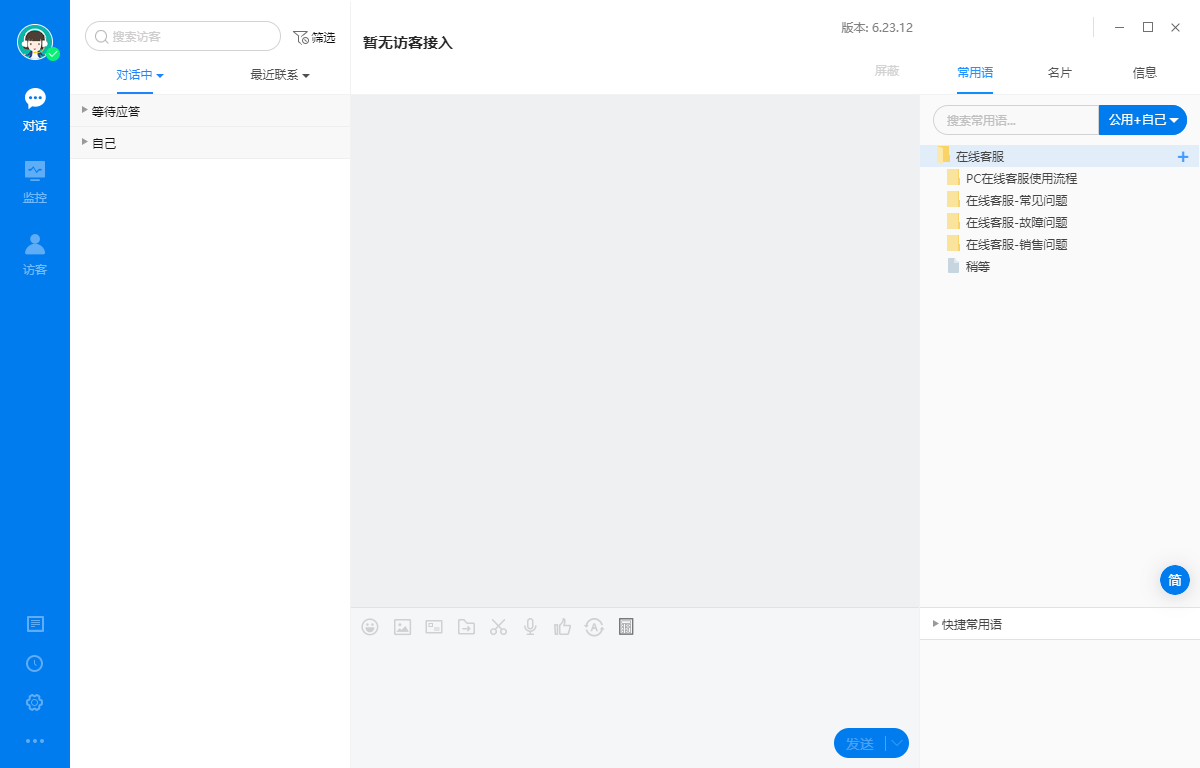Click the send image icon
Viewport: 1200px width, 768px height.
[402, 626]
